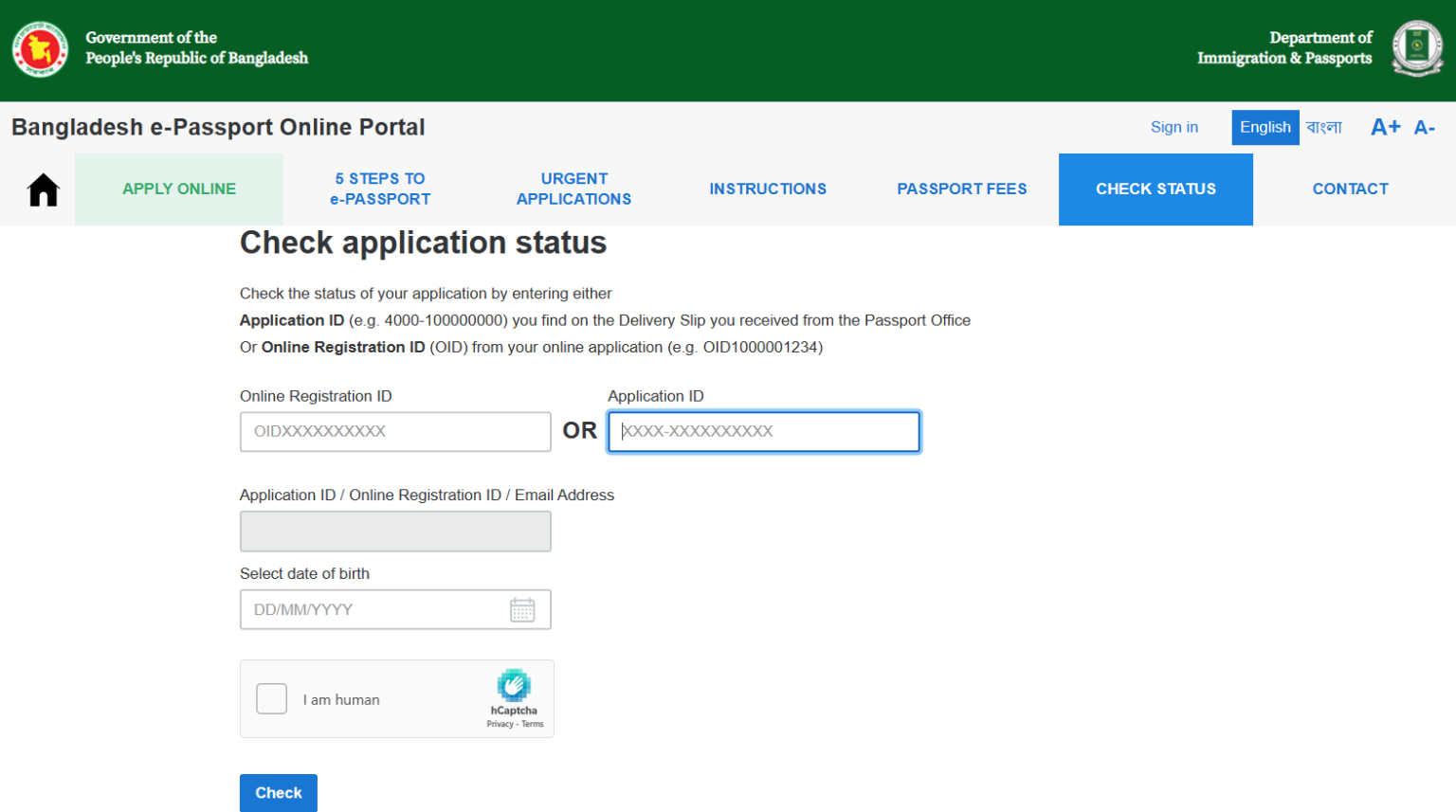Open the CHECK STATUS tab

pyautogui.click(x=1156, y=189)
